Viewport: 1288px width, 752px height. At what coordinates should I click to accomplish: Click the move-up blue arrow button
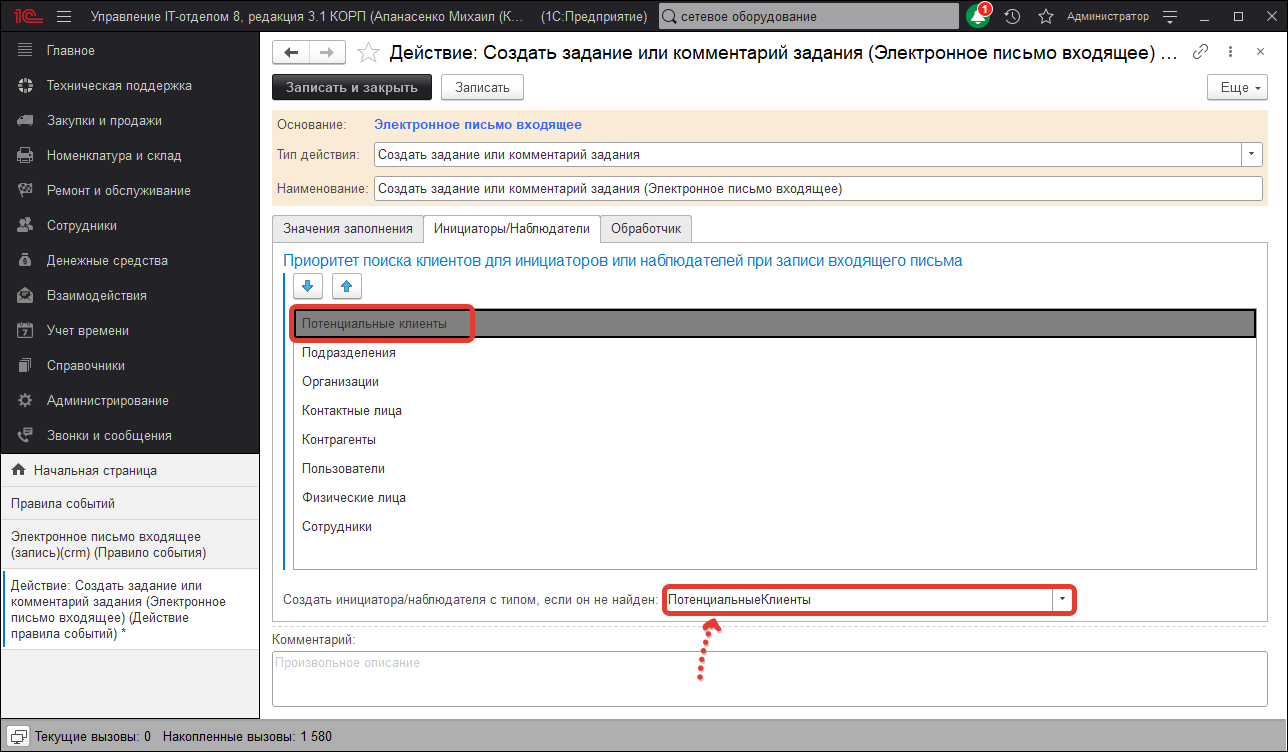pyautogui.click(x=346, y=286)
